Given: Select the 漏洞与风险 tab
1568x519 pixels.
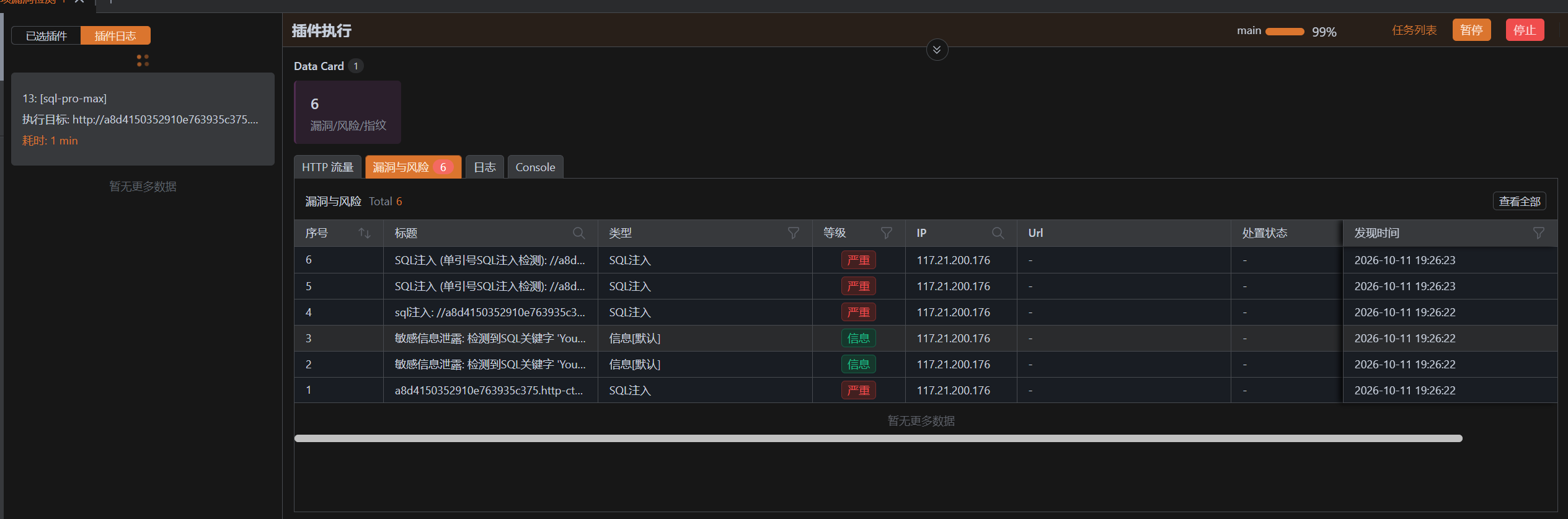Looking at the screenshot, I should pyautogui.click(x=413, y=167).
